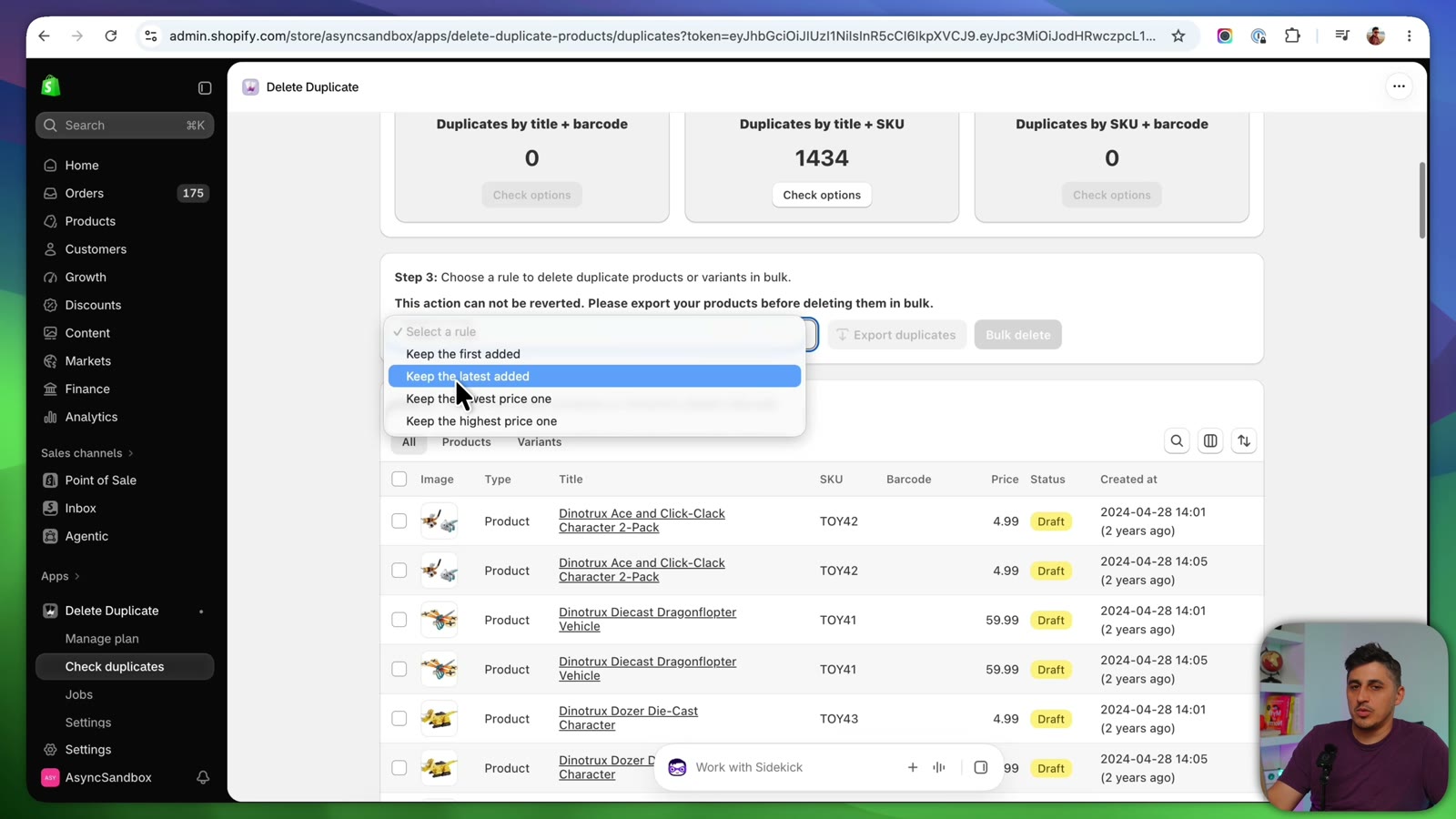Screen dimensions: 1456x819
Task: Switch to the Variants tab
Action: click(x=540, y=442)
